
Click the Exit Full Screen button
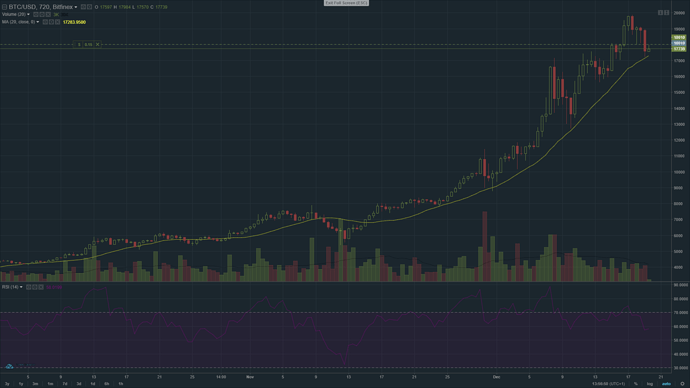click(346, 3)
